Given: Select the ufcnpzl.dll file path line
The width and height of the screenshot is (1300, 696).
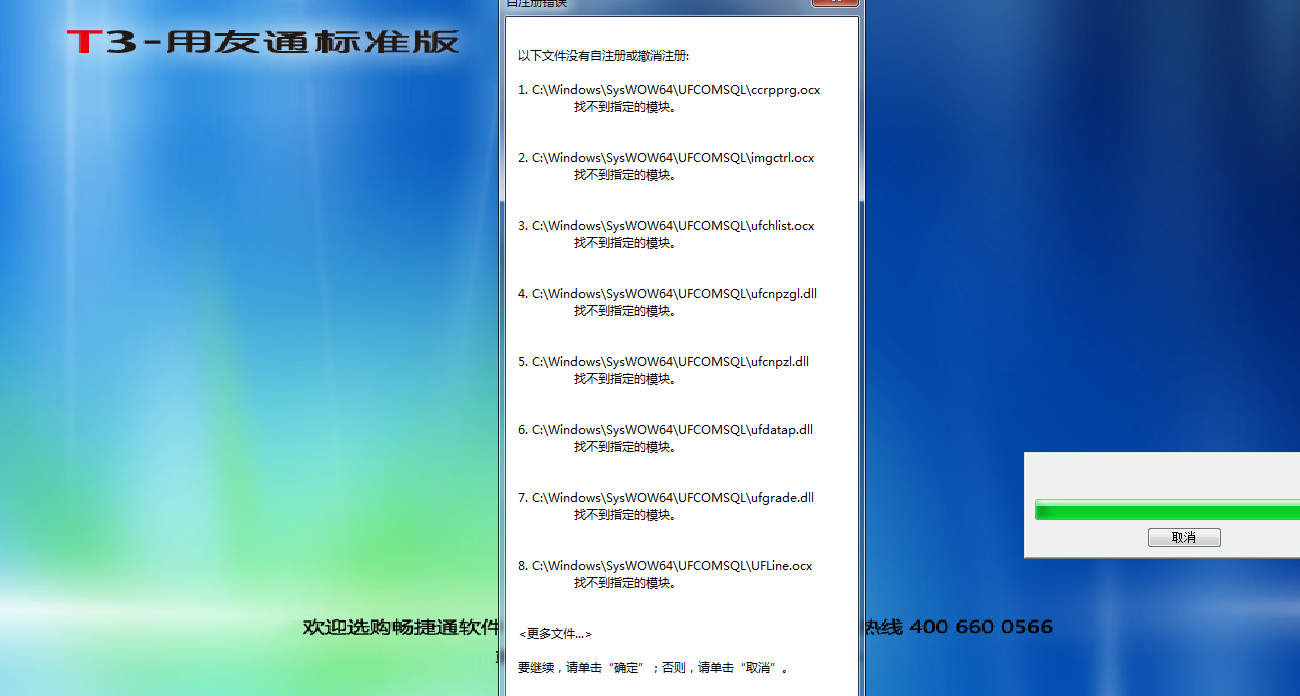Looking at the screenshot, I should point(664,362).
